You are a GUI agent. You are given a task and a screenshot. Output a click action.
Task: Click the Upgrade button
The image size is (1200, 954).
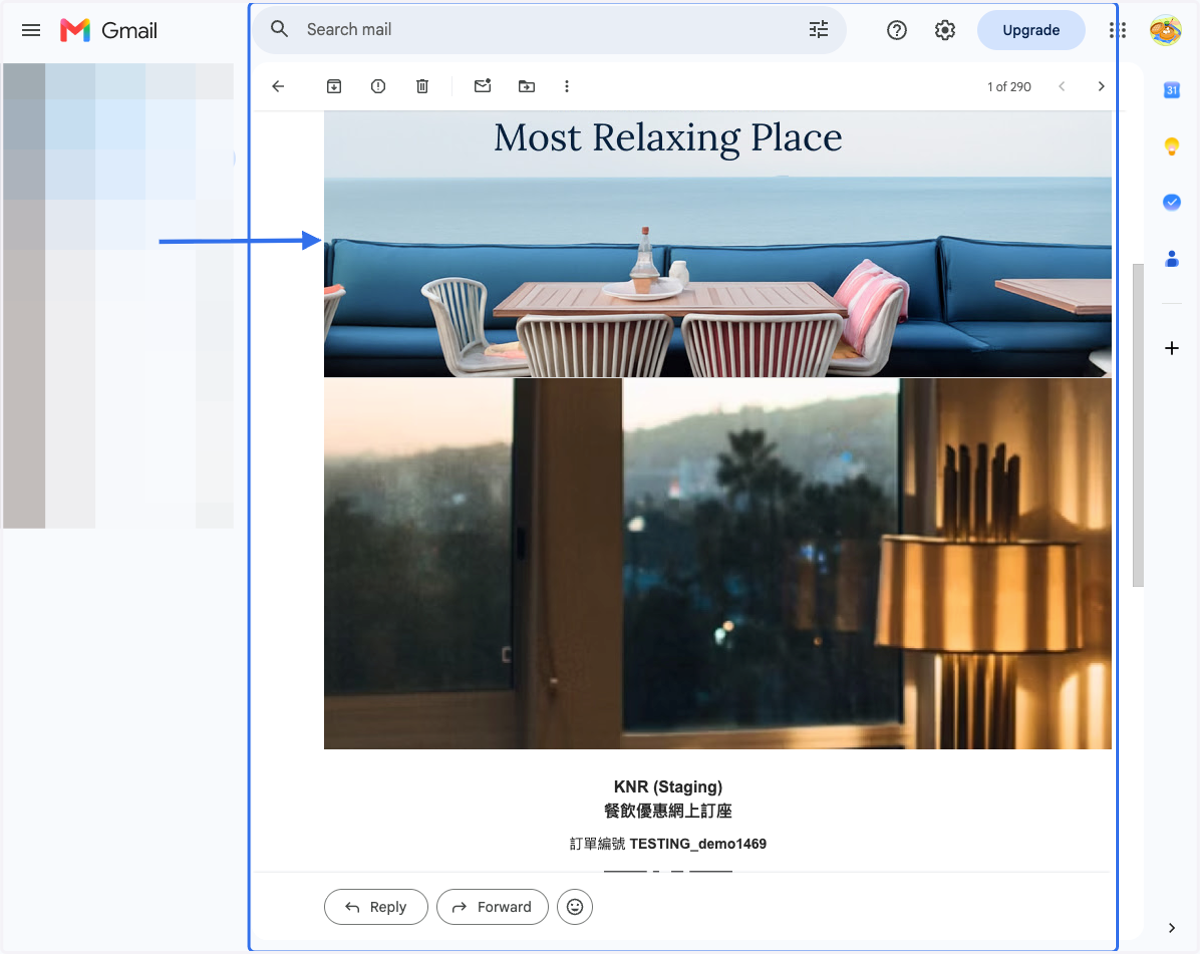(x=1031, y=30)
